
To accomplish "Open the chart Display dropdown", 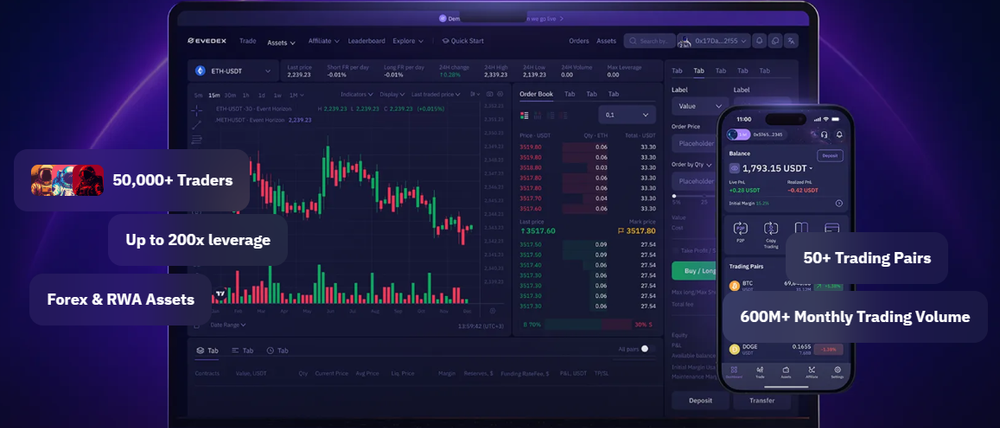I will click(392, 94).
